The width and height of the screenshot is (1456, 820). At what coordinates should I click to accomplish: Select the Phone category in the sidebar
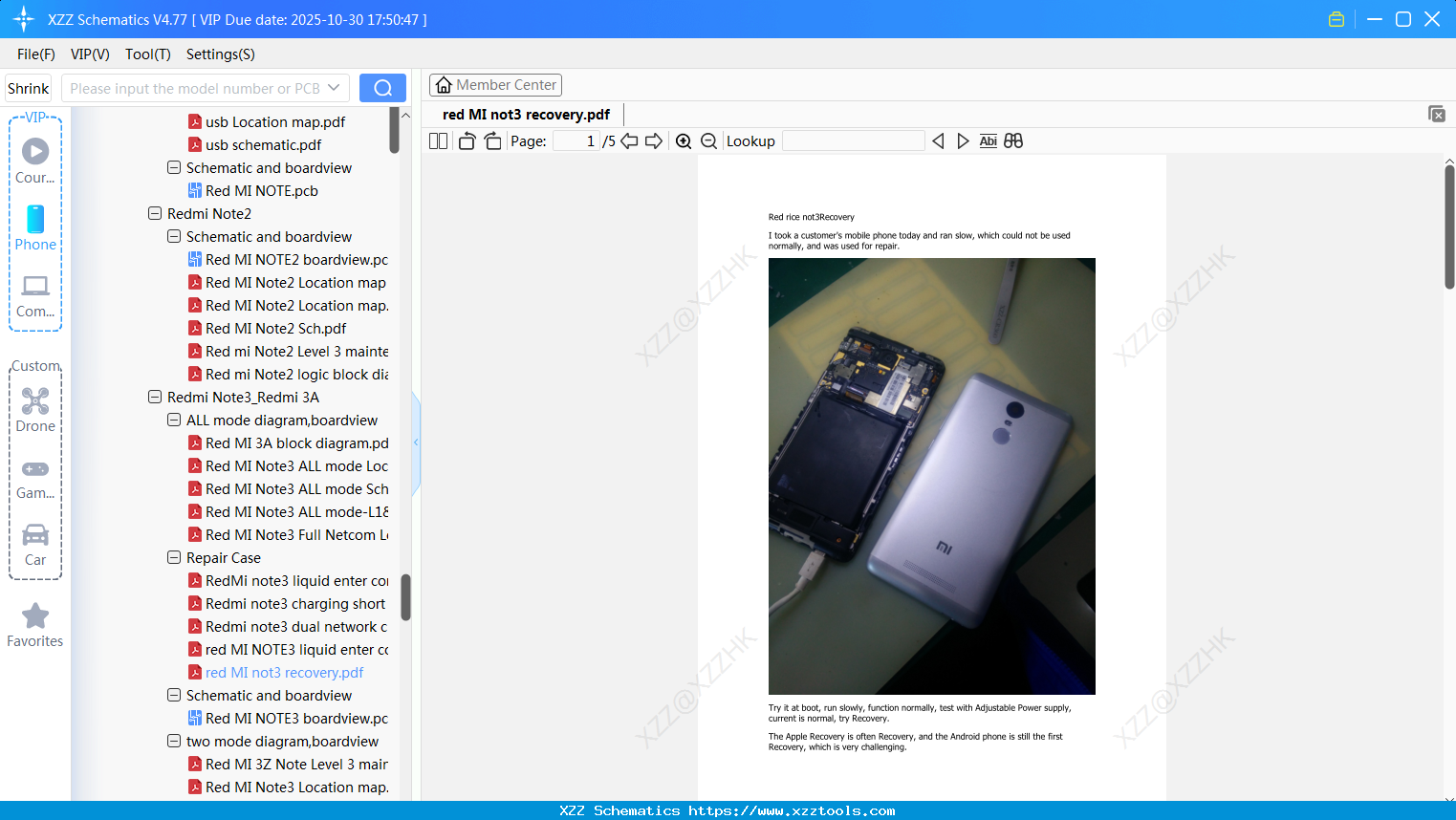(34, 229)
